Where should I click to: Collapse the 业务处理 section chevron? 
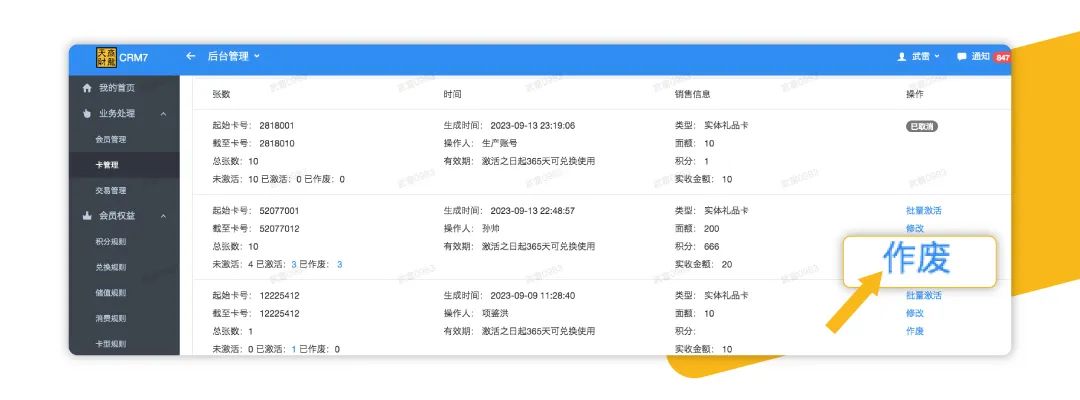[x=163, y=114]
